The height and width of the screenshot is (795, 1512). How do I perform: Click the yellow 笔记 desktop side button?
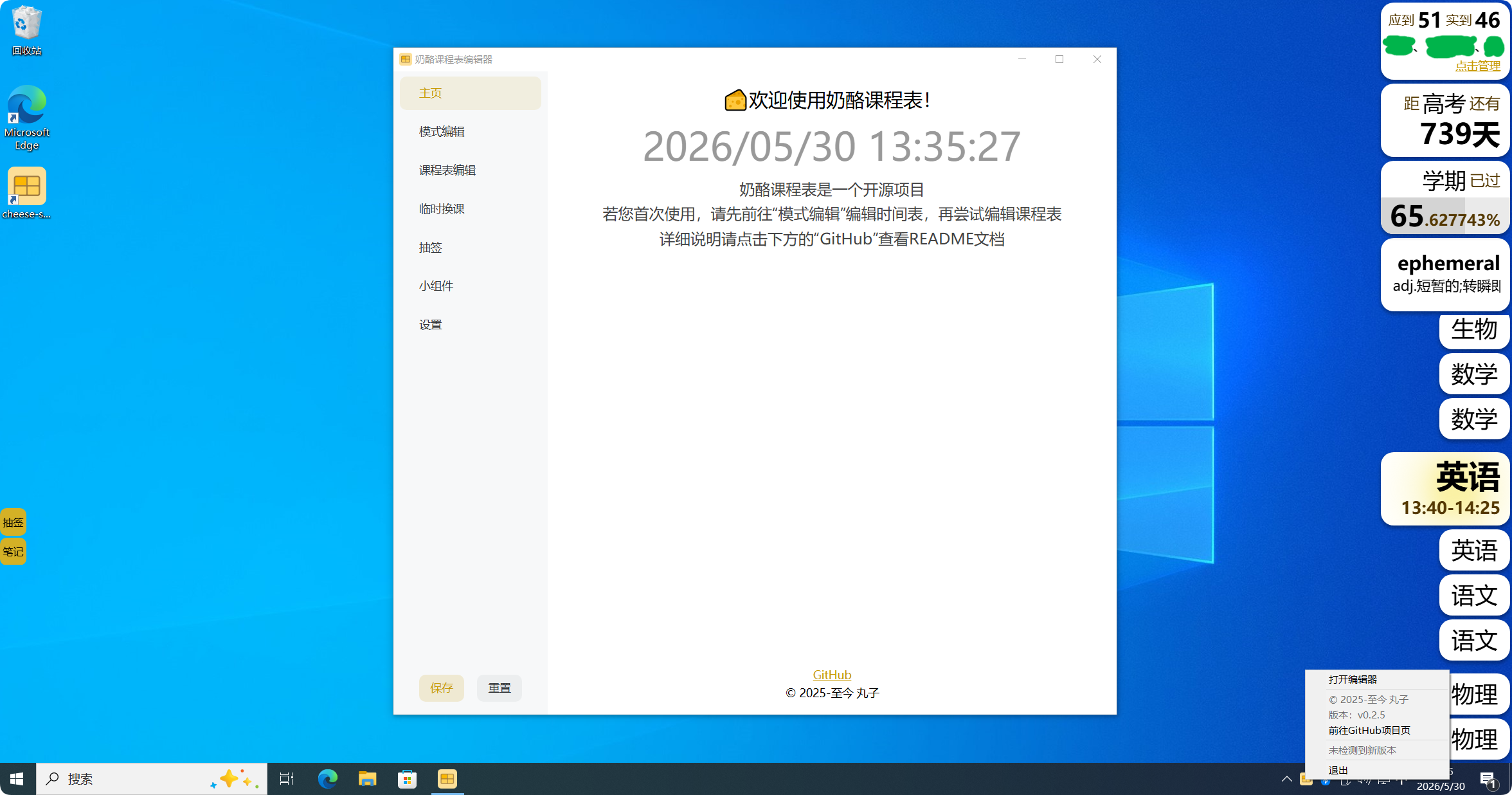13,551
